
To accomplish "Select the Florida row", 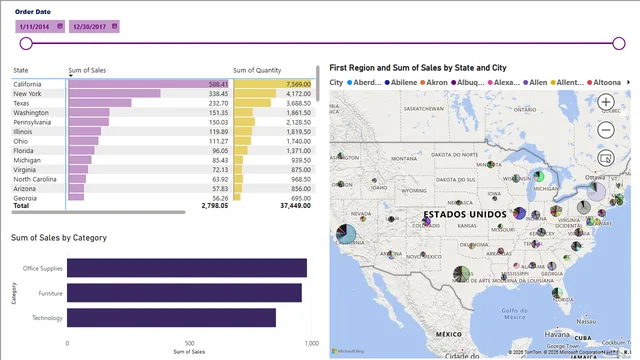I will 162,151.
